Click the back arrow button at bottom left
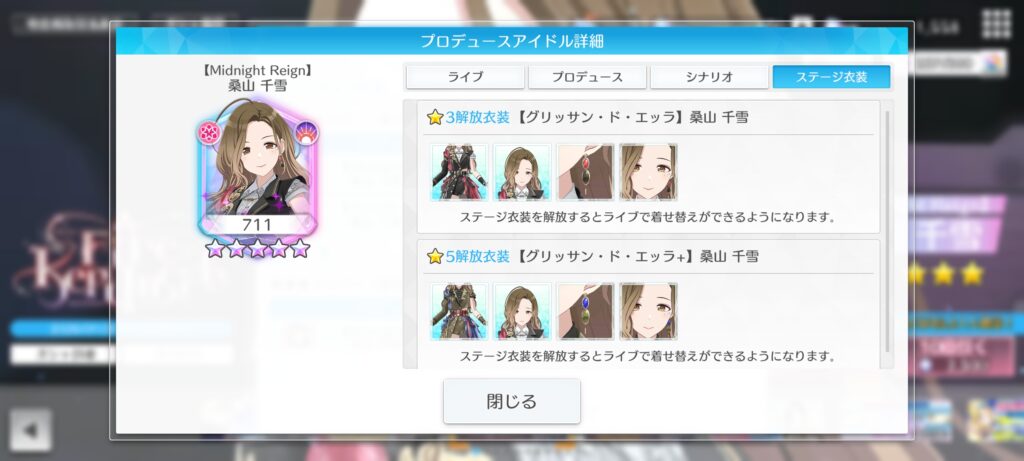This screenshot has height=461, width=1024. [x=30, y=430]
